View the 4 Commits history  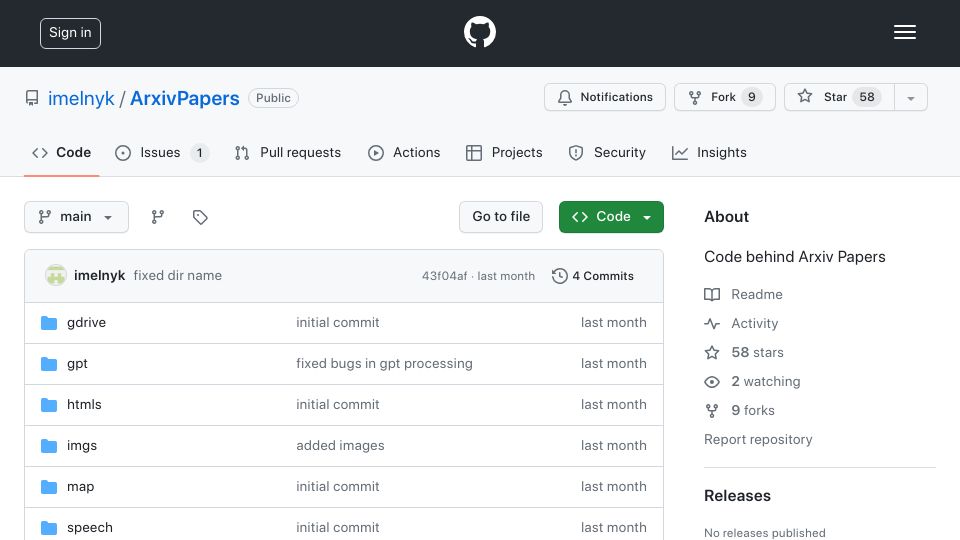(593, 276)
